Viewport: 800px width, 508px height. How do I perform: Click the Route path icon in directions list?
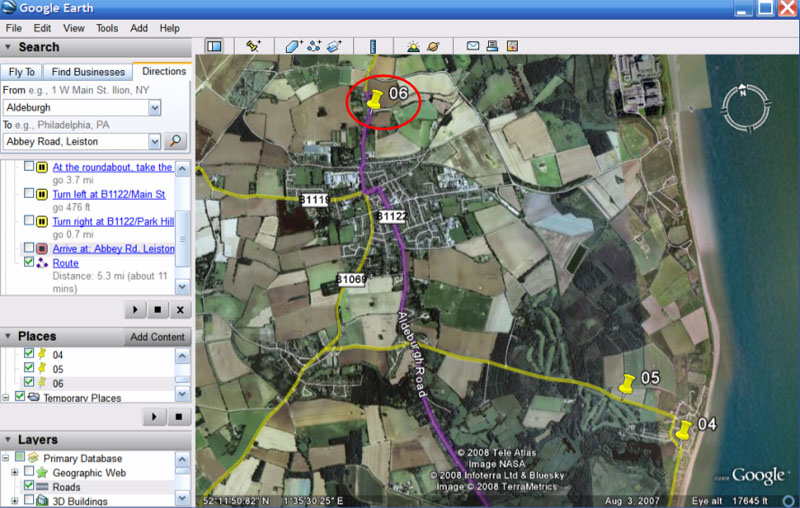tap(42, 263)
